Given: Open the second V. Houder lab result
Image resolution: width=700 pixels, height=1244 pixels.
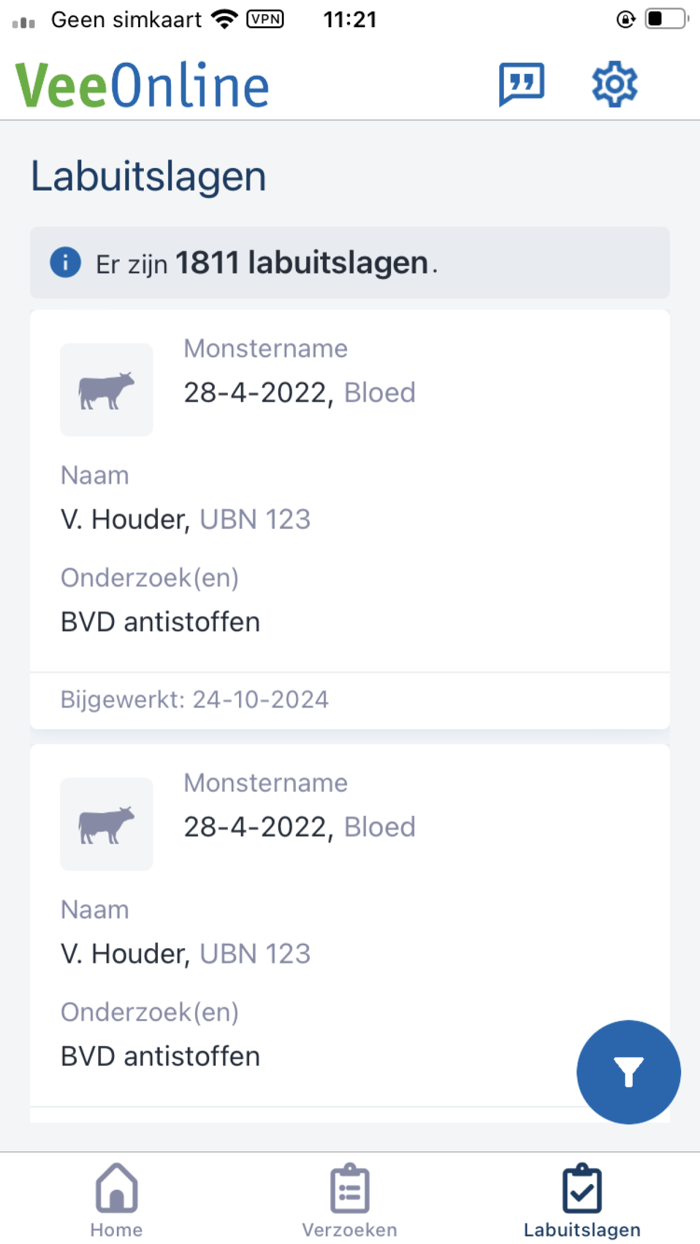Looking at the screenshot, I should (x=350, y=930).
